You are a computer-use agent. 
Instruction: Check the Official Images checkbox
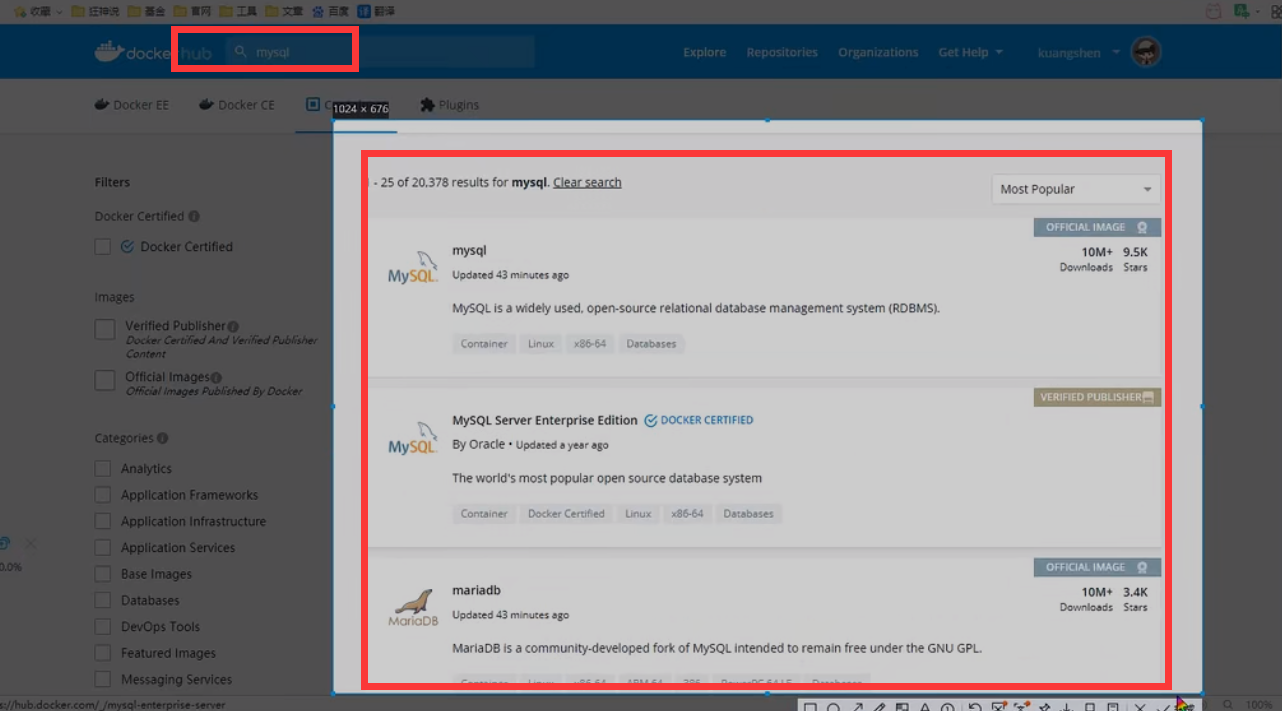[105, 380]
